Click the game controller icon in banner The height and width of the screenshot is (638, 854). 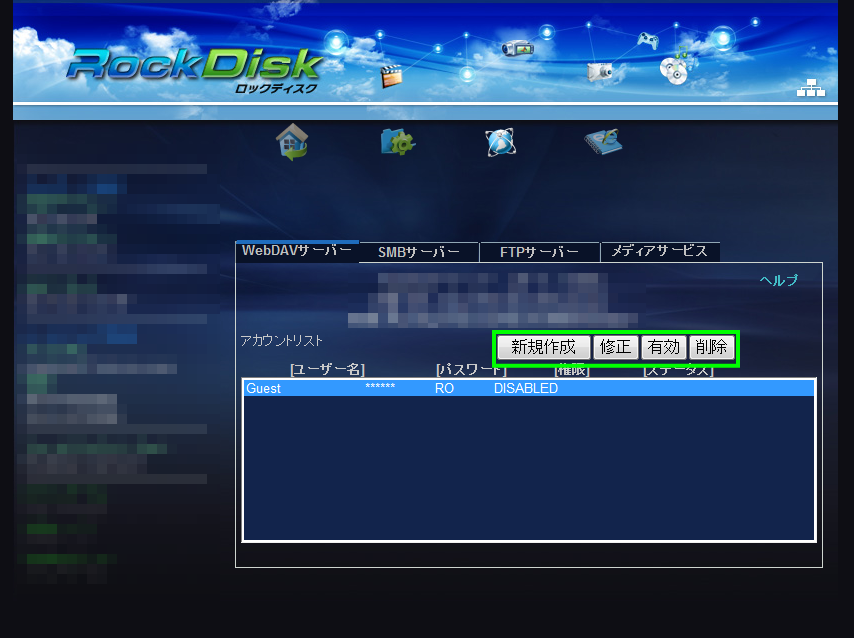click(x=648, y=40)
